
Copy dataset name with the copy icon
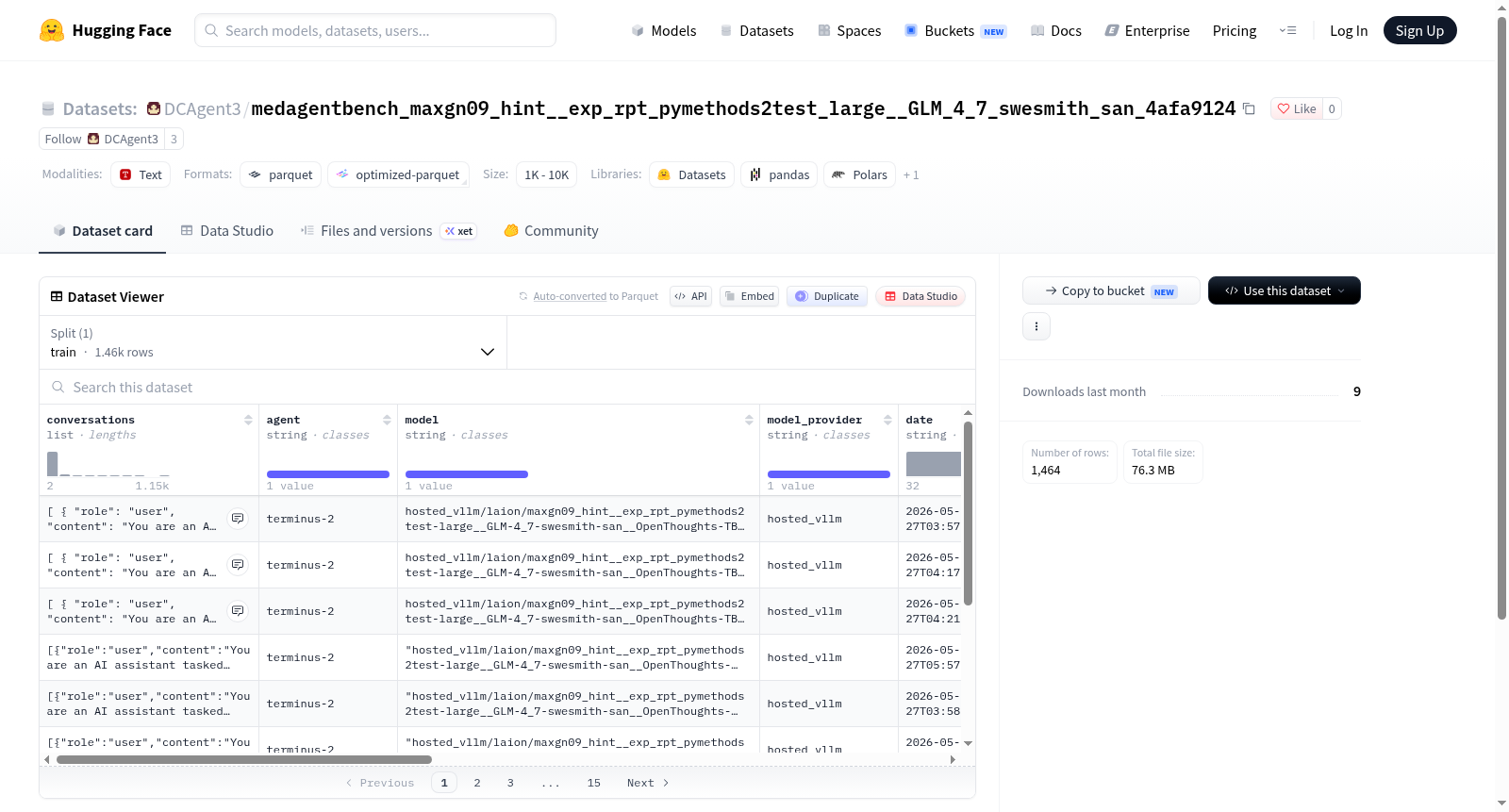point(1249,108)
